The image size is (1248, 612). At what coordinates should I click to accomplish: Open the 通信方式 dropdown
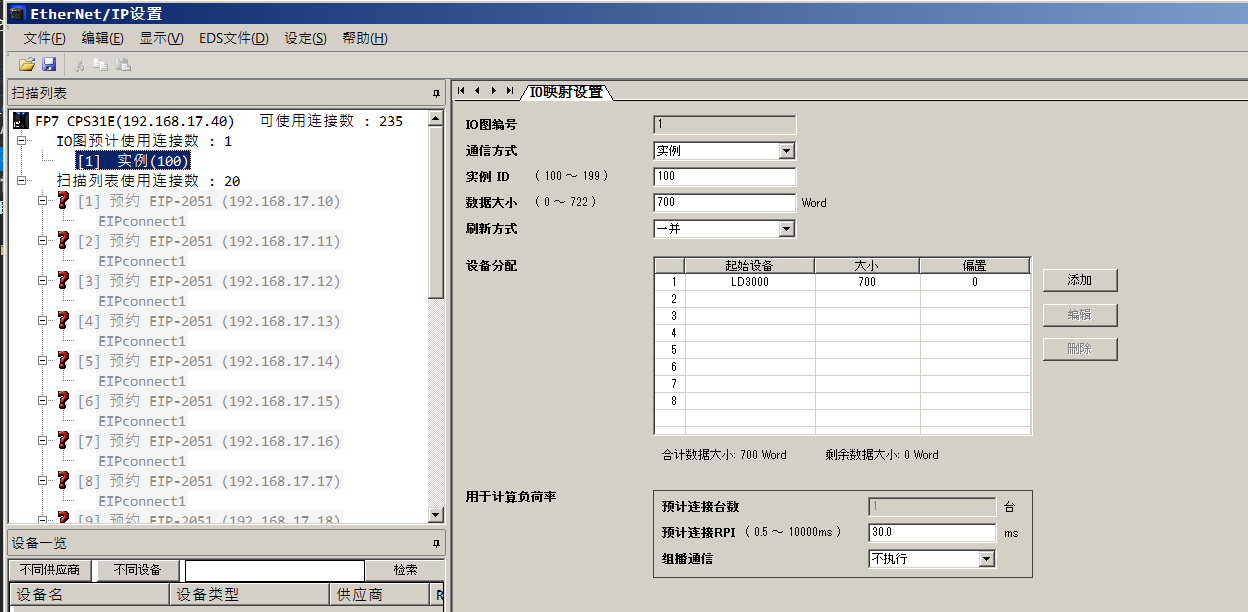point(786,151)
